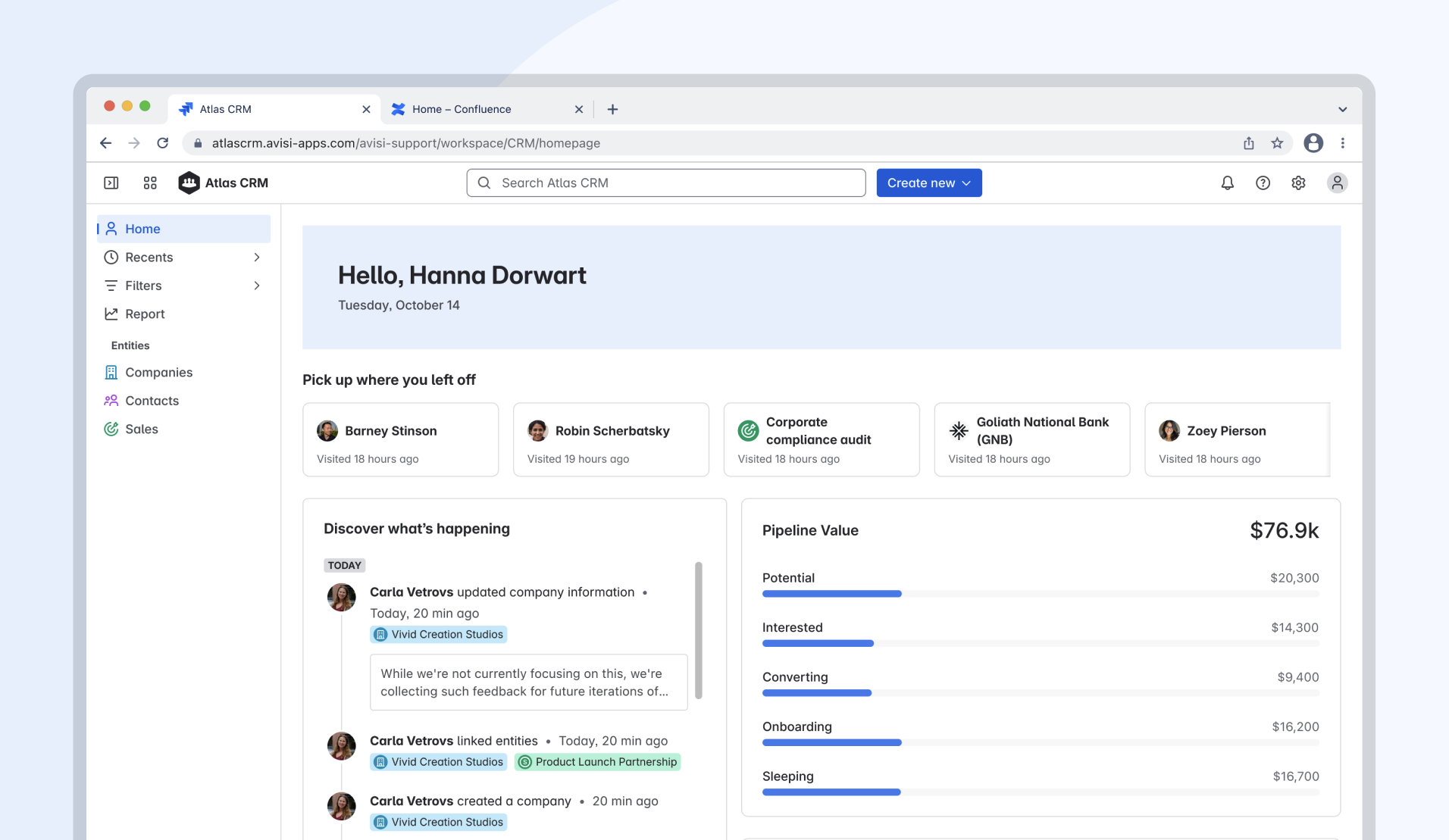Reload the page
Viewport: 1449px width, 840px height.
[x=162, y=143]
